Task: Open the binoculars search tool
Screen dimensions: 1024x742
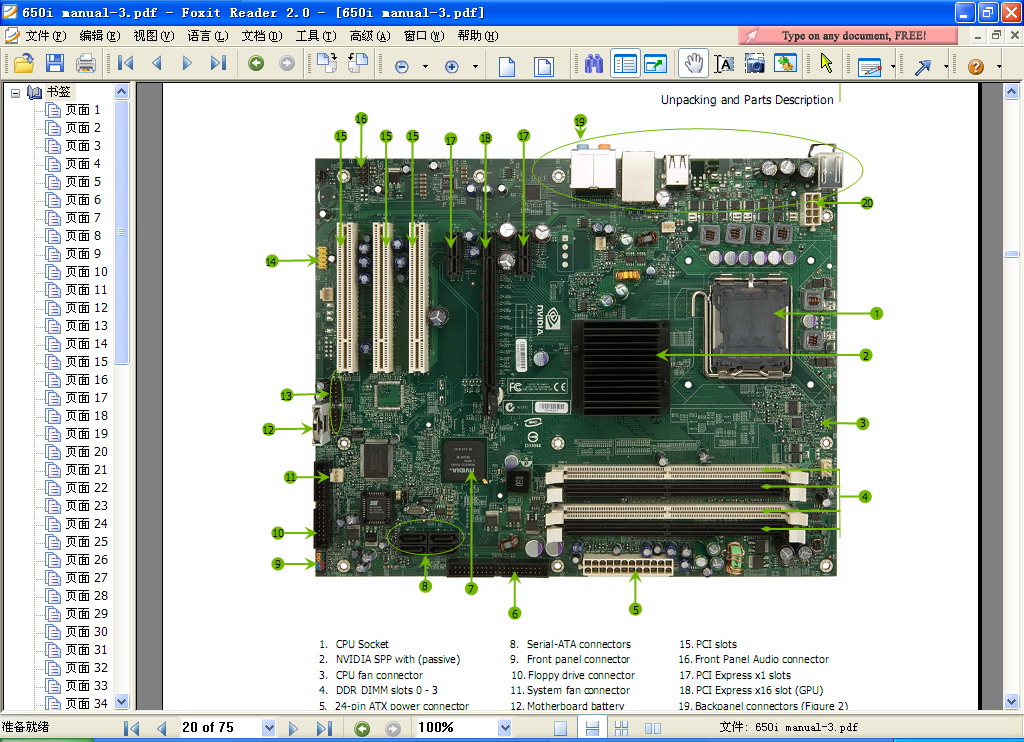Action: point(594,63)
